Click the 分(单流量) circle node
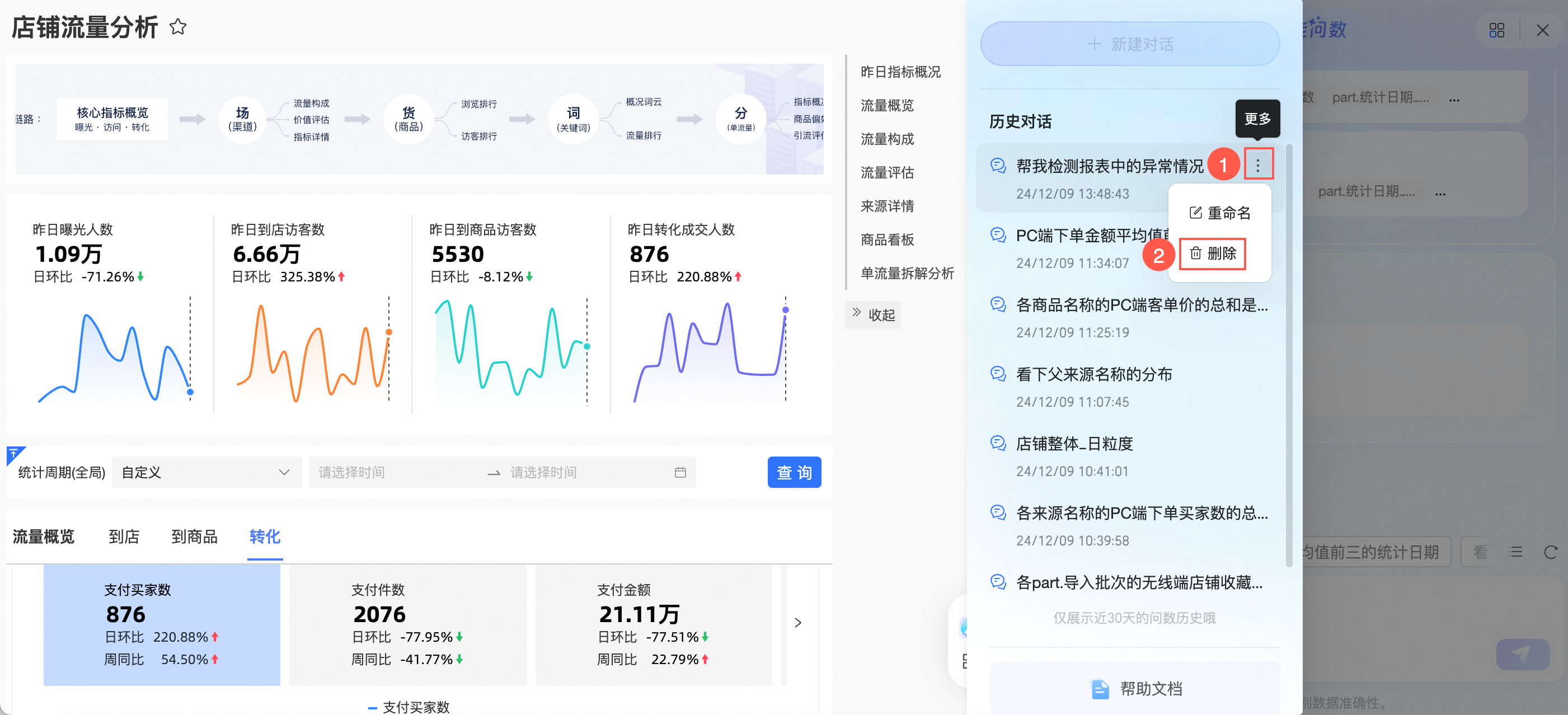This screenshot has height=715, width=1568. pos(741,119)
